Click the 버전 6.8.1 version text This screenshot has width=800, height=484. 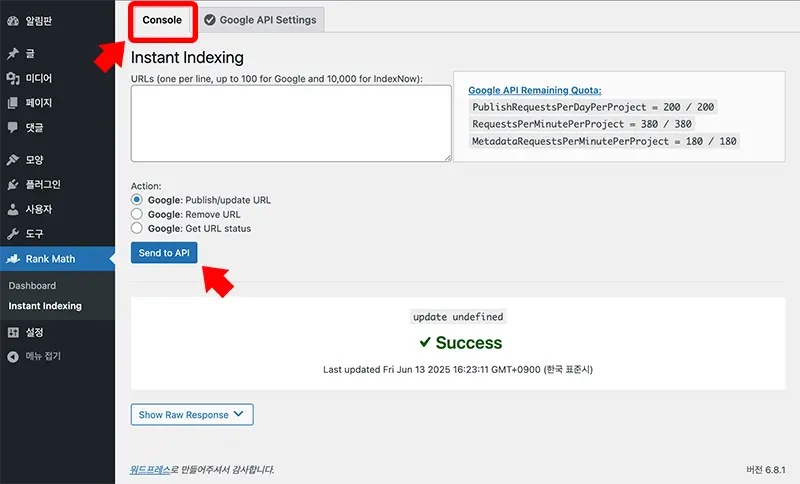765,470
